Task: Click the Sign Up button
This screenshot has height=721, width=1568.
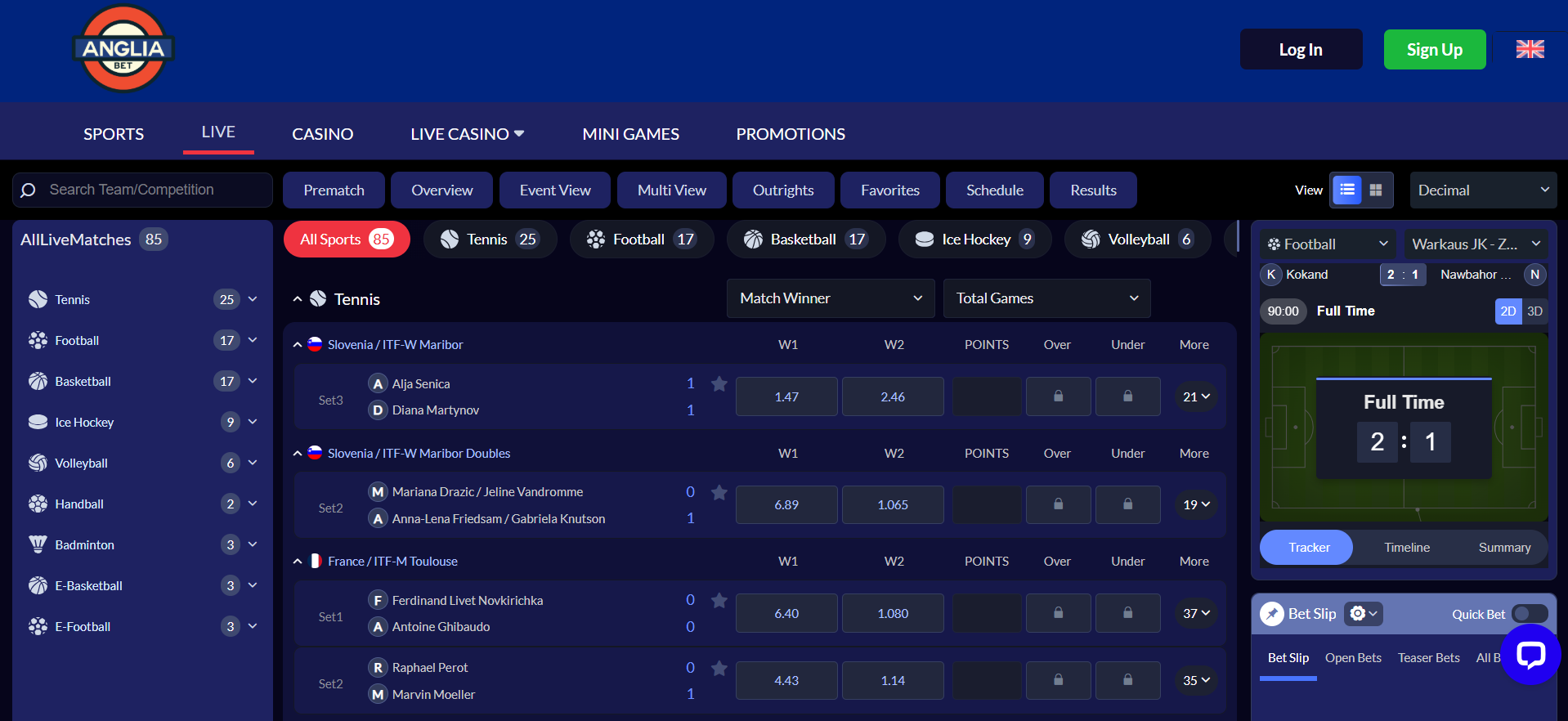Action: point(1434,49)
